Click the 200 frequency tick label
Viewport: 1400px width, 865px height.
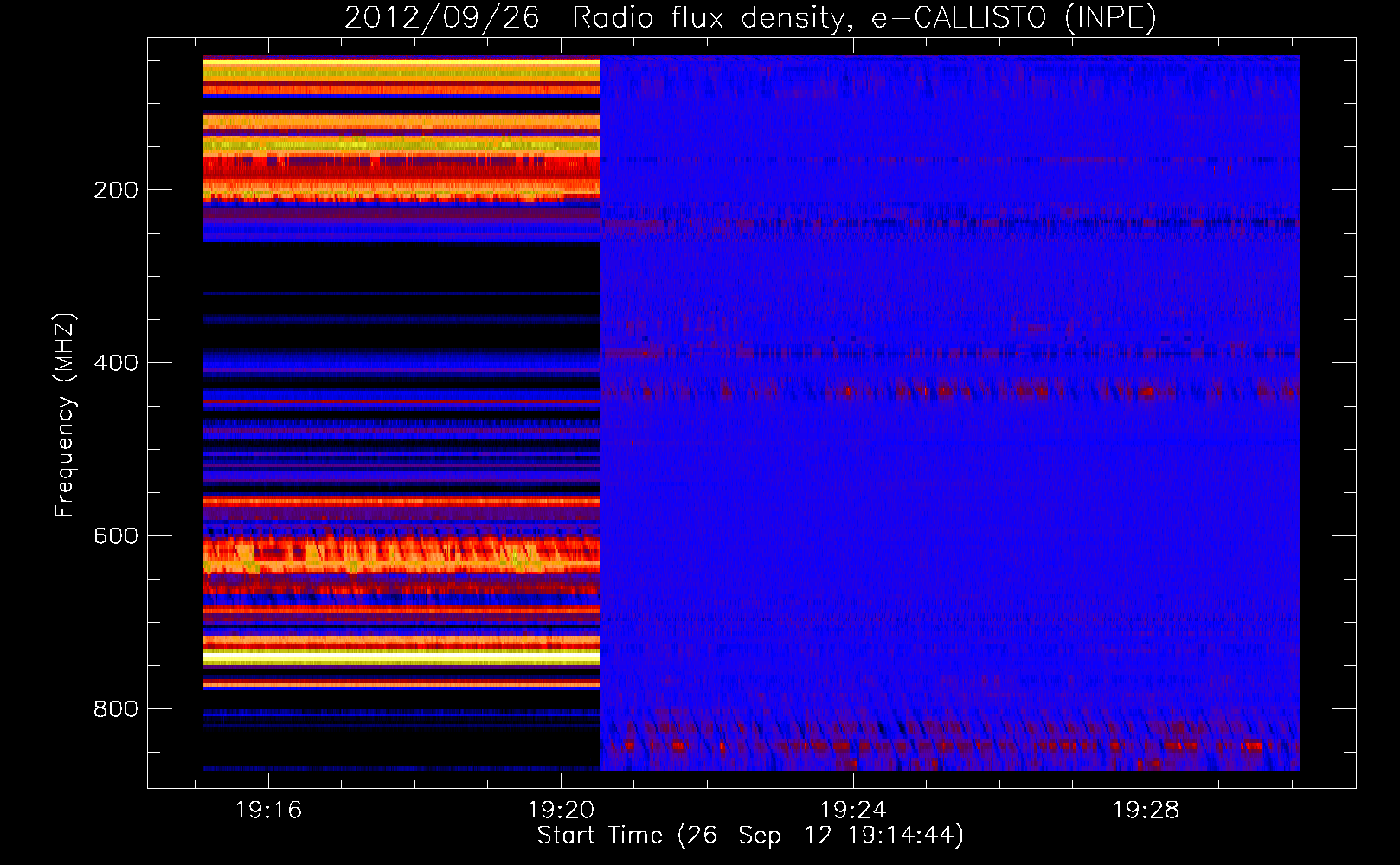[x=116, y=190]
